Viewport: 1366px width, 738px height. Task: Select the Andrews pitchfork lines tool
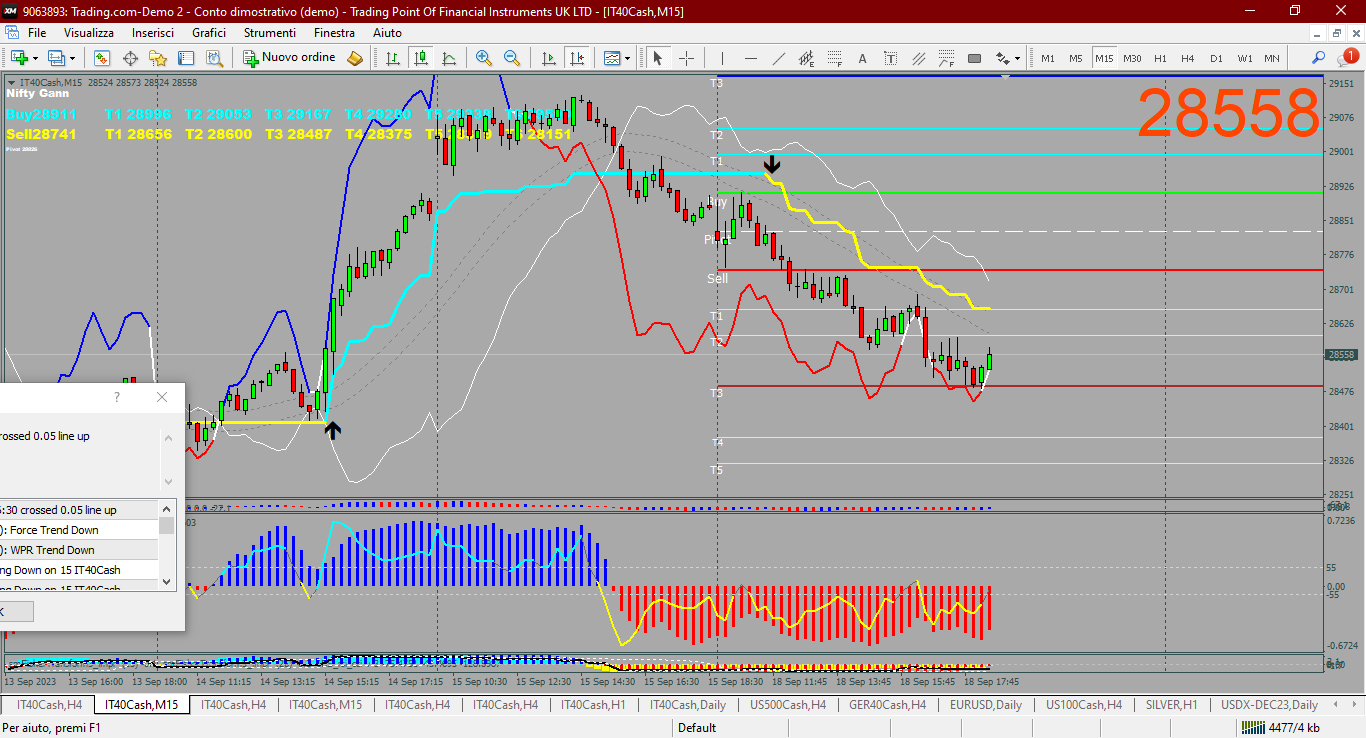click(918, 58)
